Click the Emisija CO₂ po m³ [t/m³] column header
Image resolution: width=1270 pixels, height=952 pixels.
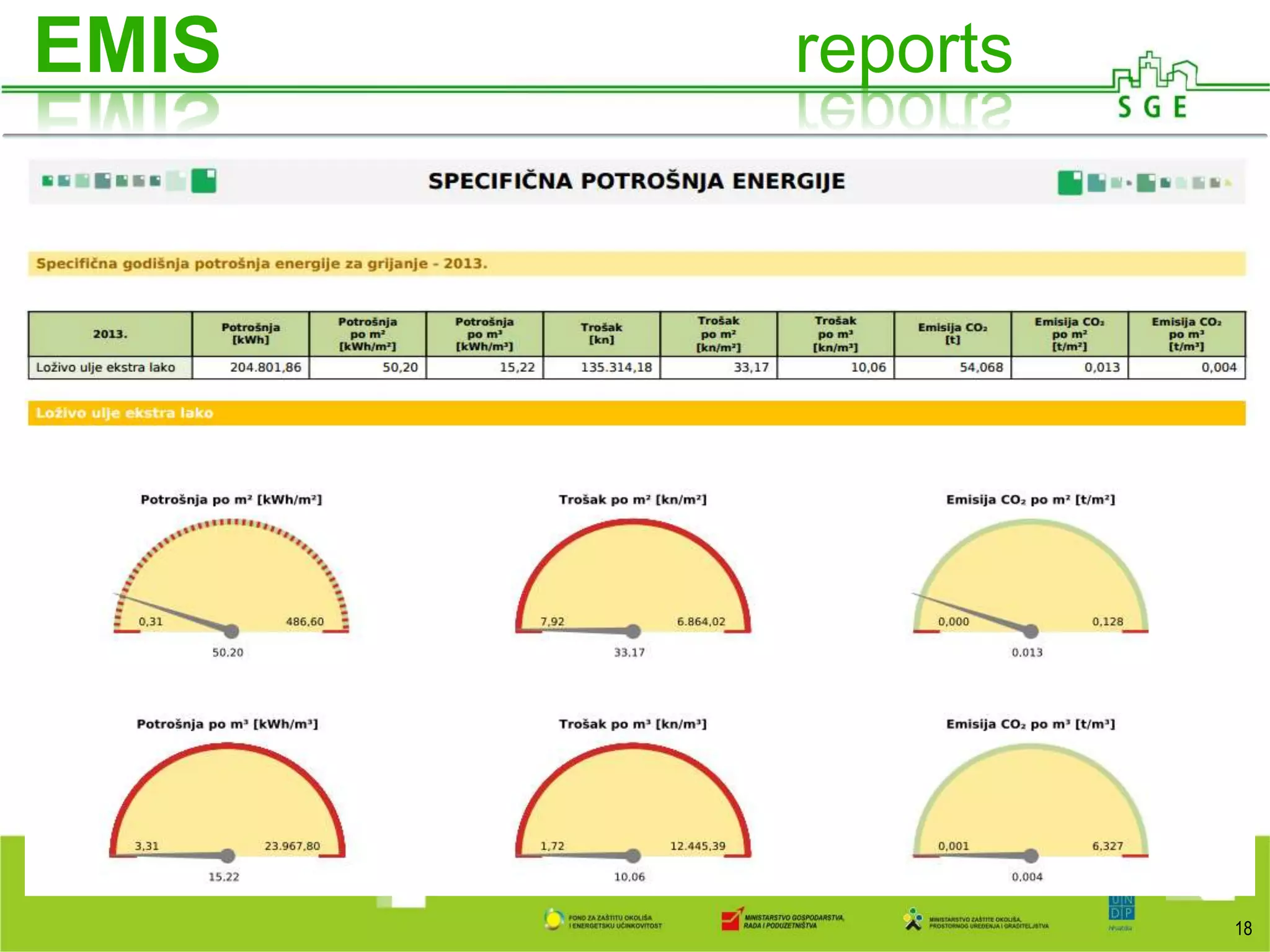point(1187,334)
